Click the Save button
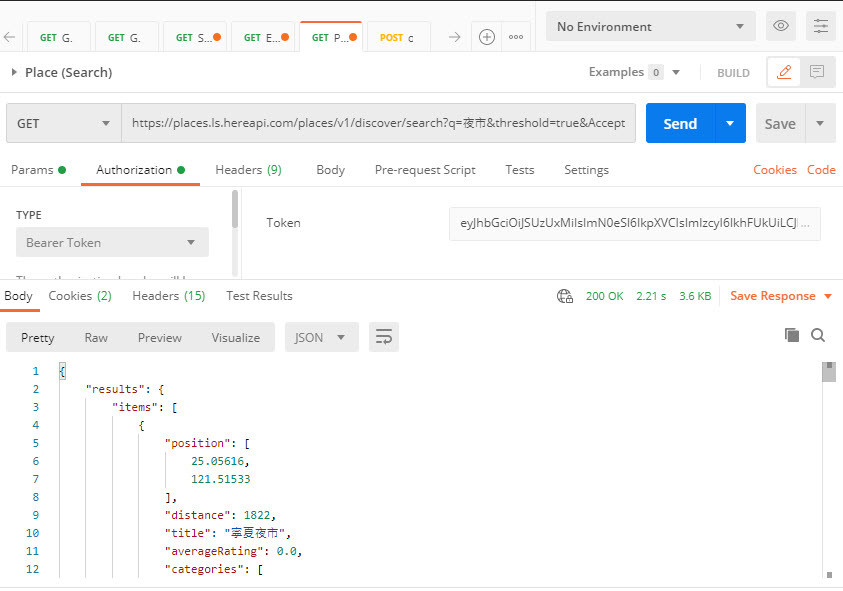 coord(780,124)
